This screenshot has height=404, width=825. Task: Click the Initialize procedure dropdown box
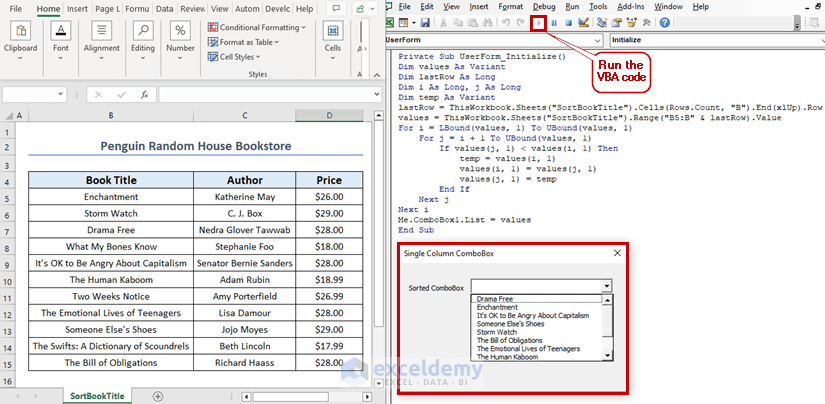[717, 40]
